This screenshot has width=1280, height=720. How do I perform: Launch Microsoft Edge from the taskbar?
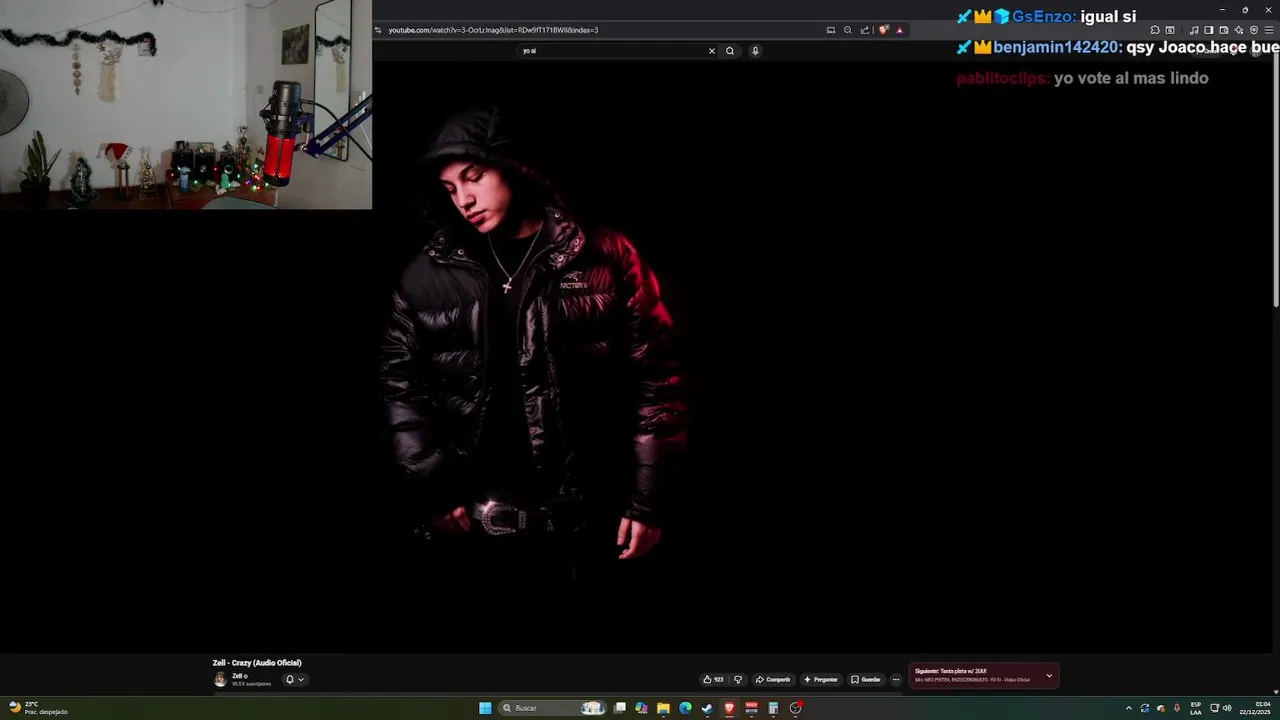[x=685, y=708]
